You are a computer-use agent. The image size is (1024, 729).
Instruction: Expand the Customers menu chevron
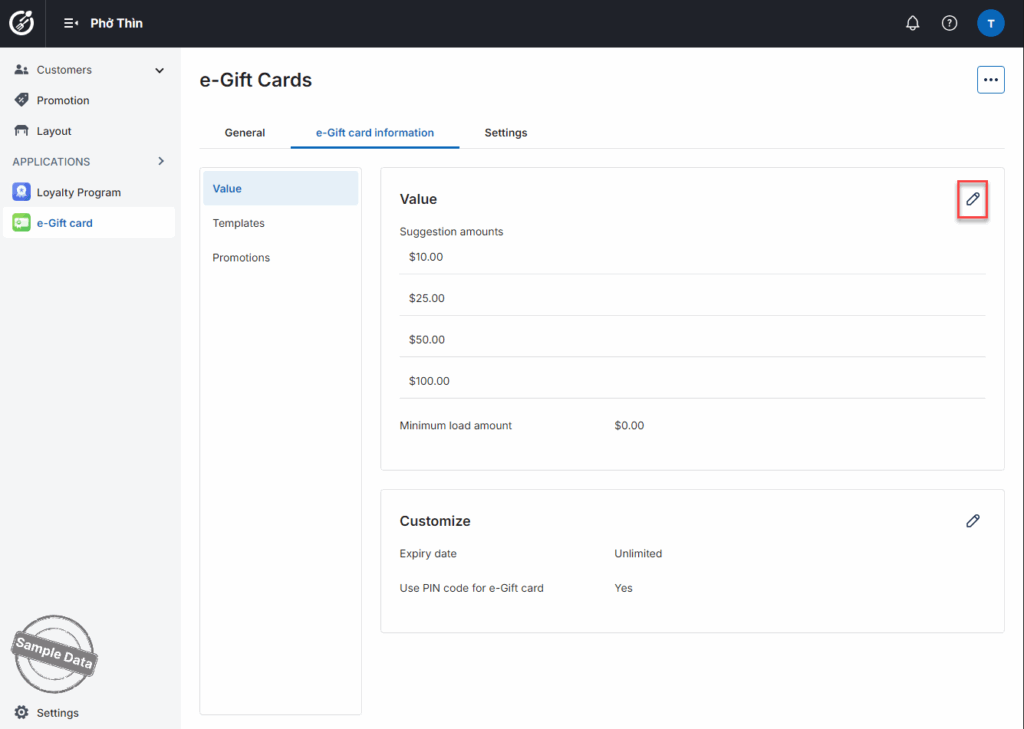pyautogui.click(x=159, y=70)
